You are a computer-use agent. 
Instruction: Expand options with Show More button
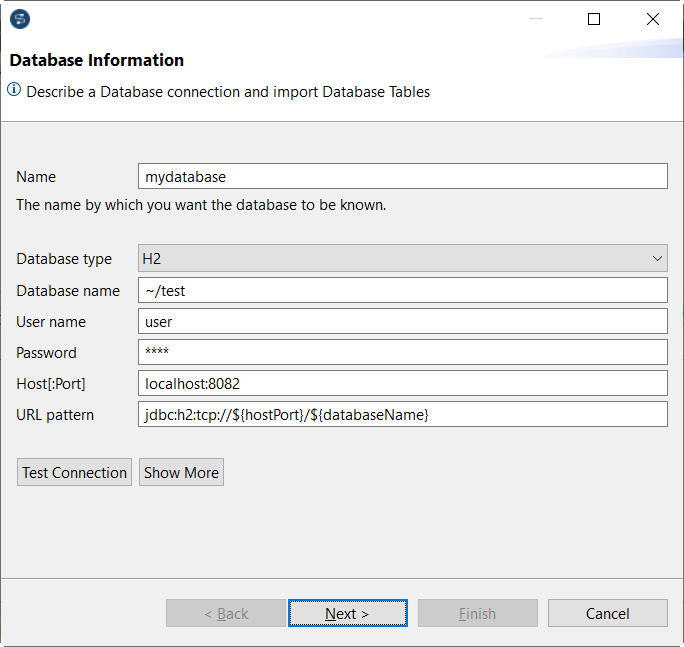tap(181, 473)
